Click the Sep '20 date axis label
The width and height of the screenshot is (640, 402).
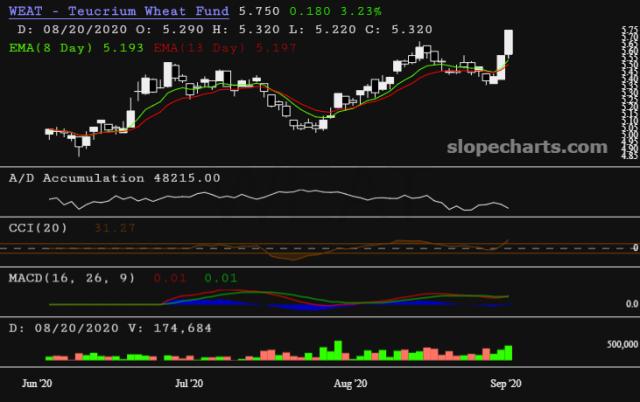coord(503,382)
